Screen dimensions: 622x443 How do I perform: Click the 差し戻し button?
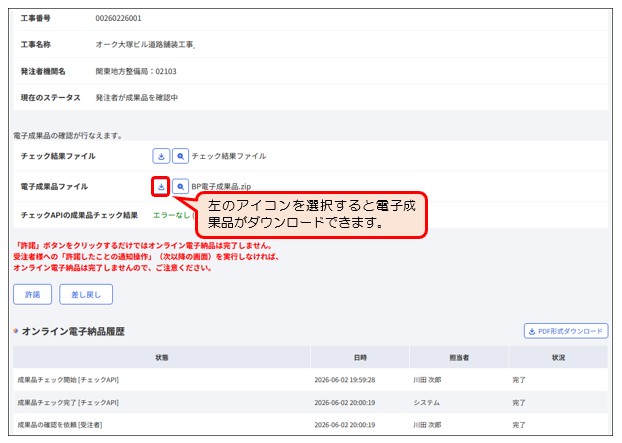tap(86, 294)
